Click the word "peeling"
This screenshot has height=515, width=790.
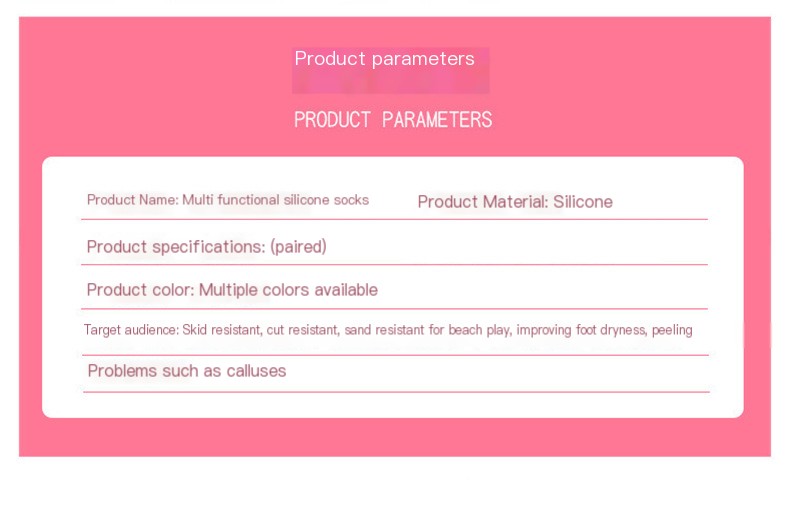(672, 330)
